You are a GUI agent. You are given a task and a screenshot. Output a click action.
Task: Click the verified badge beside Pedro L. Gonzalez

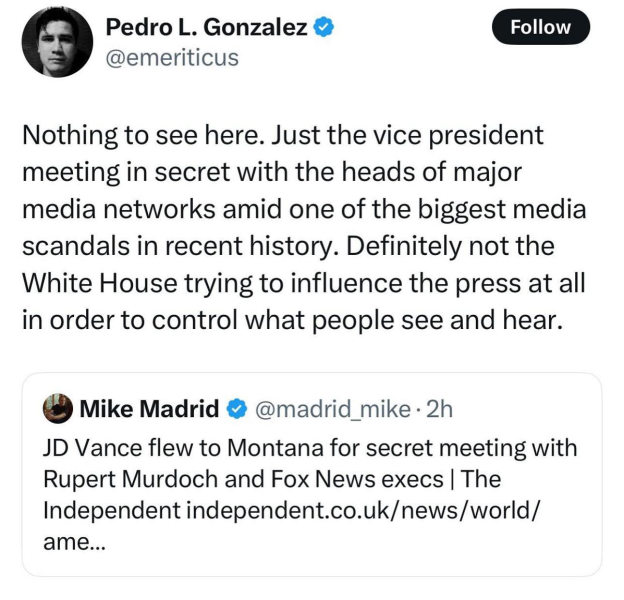pyautogui.click(x=323, y=28)
